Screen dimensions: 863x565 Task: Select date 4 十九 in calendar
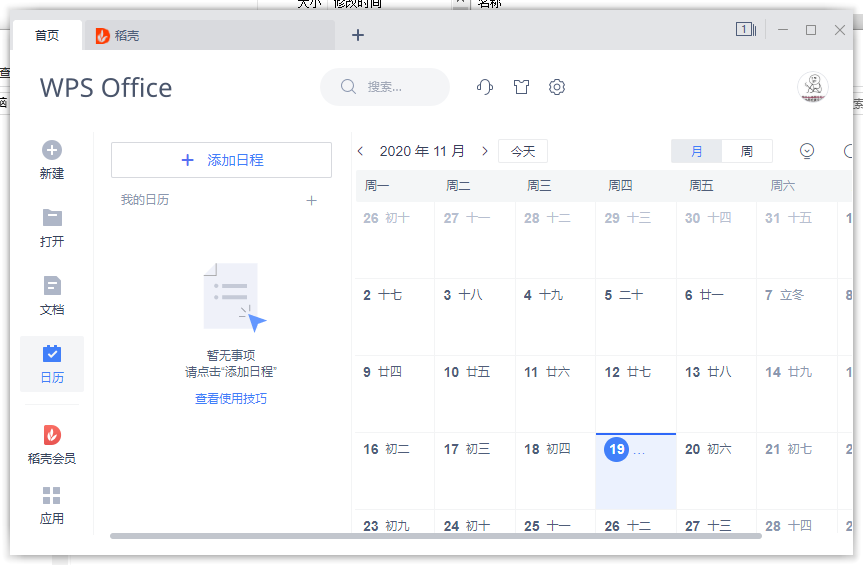pos(555,317)
